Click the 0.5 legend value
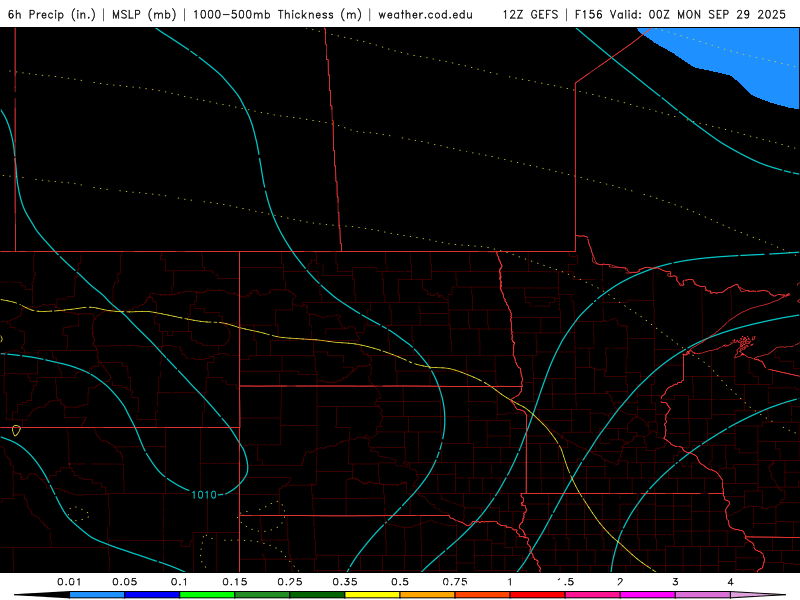 click(400, 582)
